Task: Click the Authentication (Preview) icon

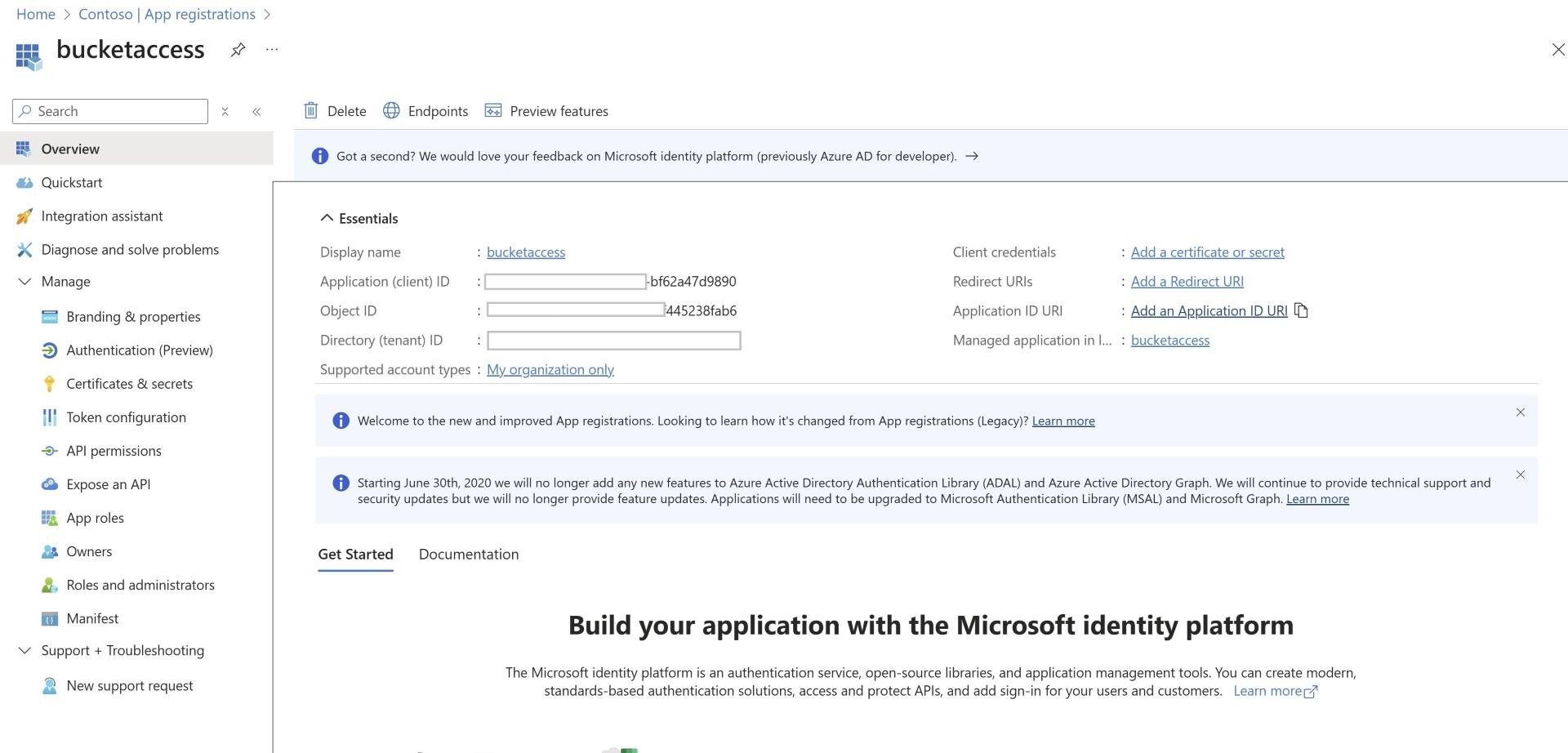Action: pos(50,350)
